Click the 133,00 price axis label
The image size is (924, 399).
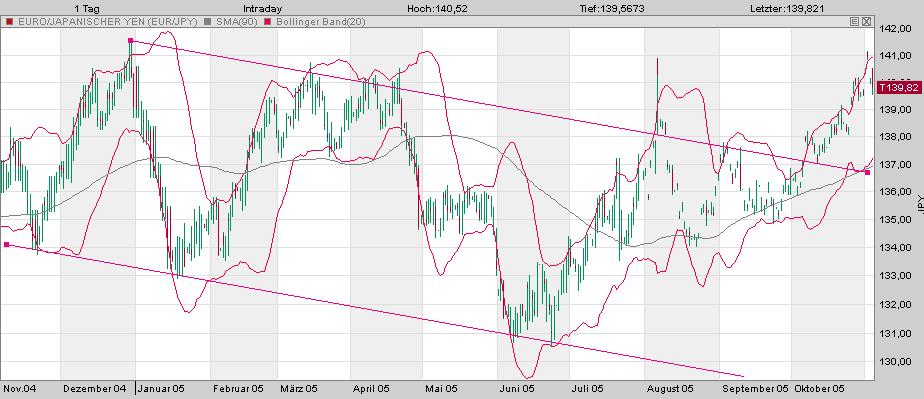click(895, 276)
